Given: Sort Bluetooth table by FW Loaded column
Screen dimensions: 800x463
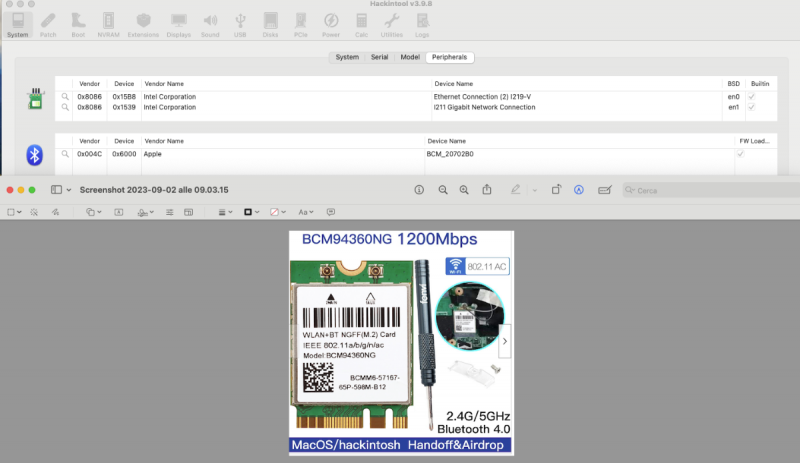Looking at the screenshot, I should tap(755, 141).
